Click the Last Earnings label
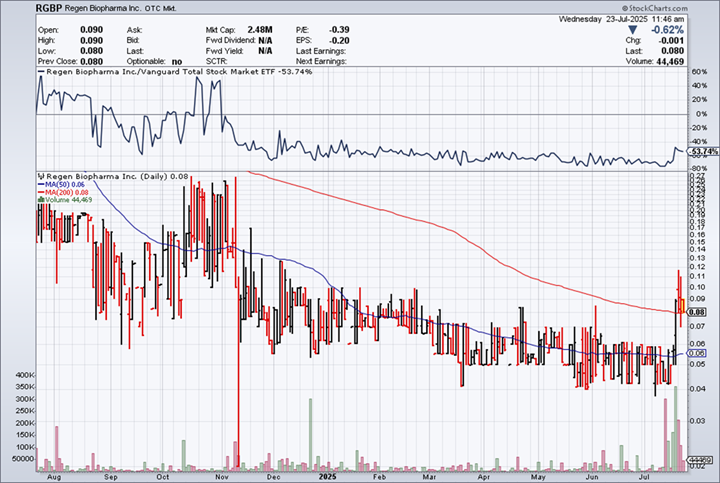Viewport: 720px width, 483px height. tap(321, 51)
